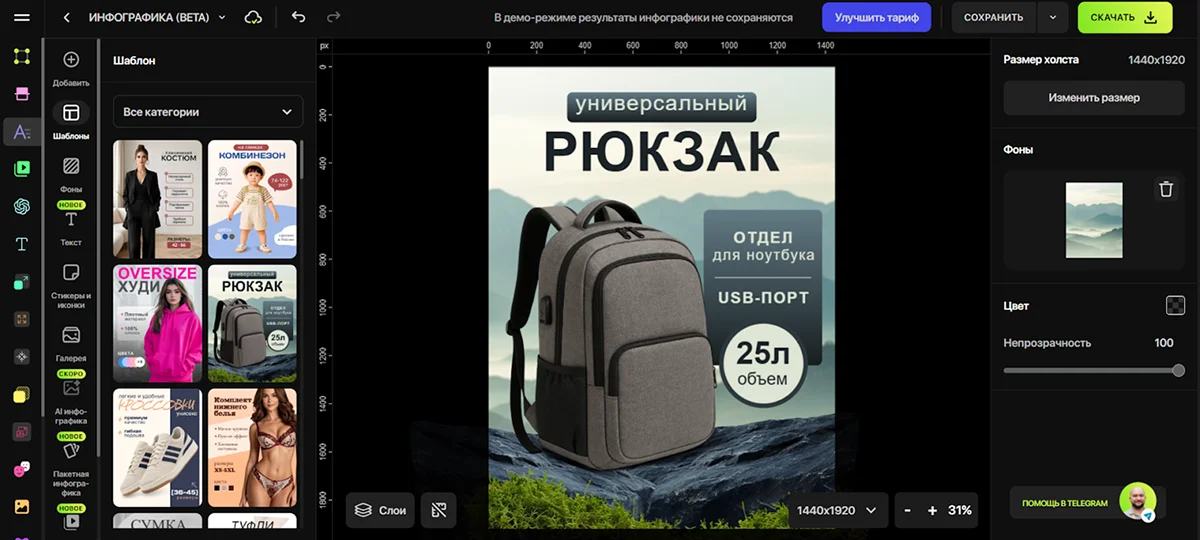This screenshot has width=1200, height=540.
Task: Open the hamburger menu icon
Action: point(22,18)
